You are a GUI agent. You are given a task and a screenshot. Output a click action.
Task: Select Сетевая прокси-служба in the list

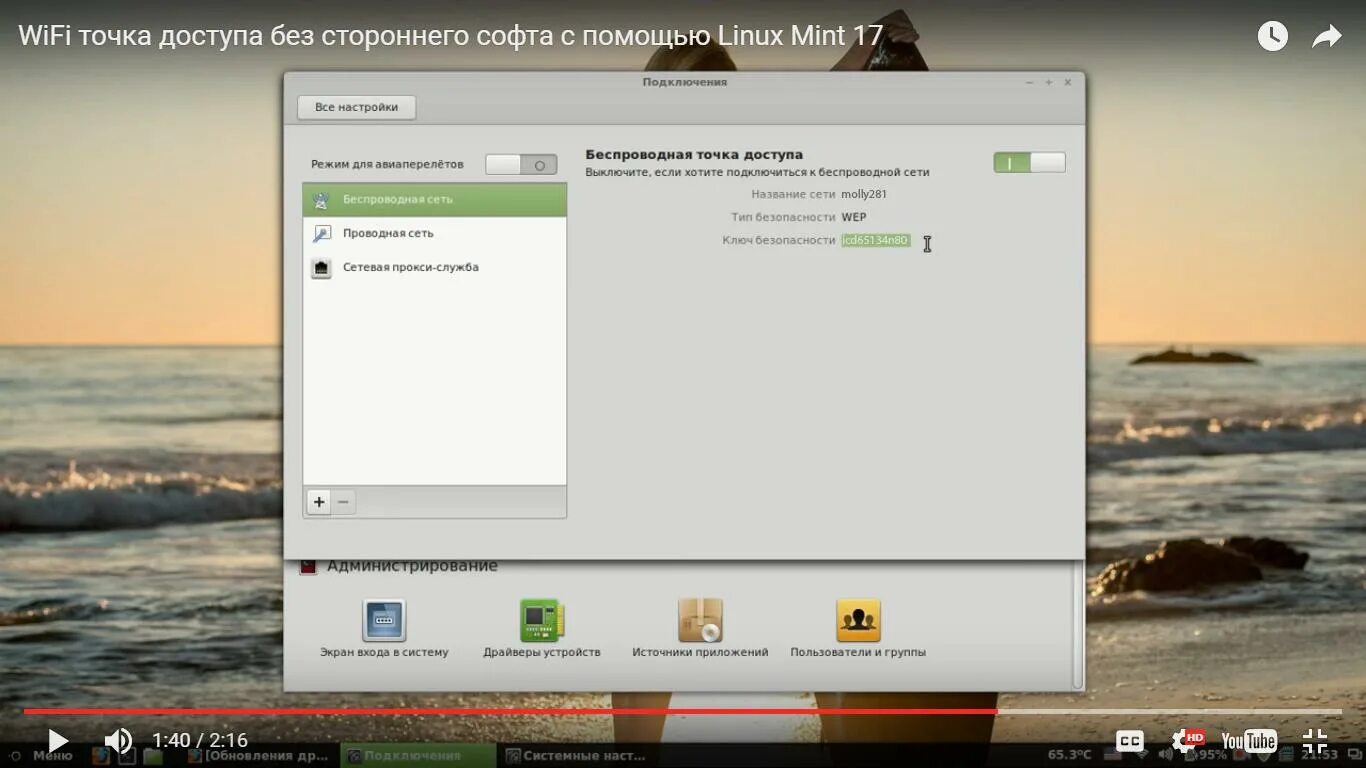click(434, 267)
